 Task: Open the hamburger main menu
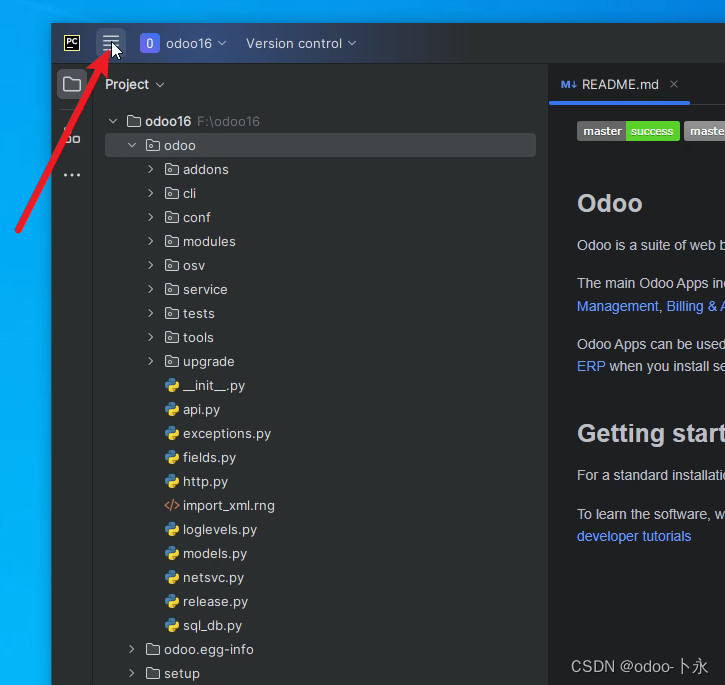pos(111,43)
